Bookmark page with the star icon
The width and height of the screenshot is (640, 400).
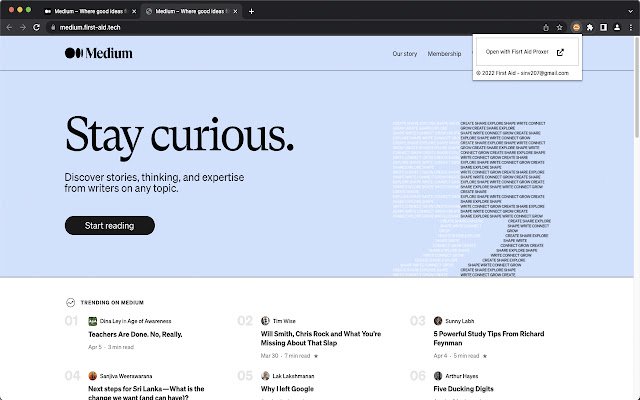(x=560, y=27)
